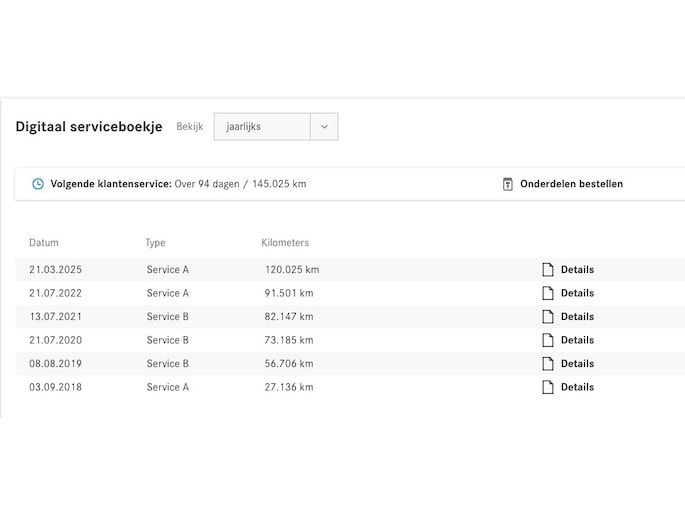
Task: View Details of the 82.147 km Service B
Action: pyautogui.click(x=577, y=317)
